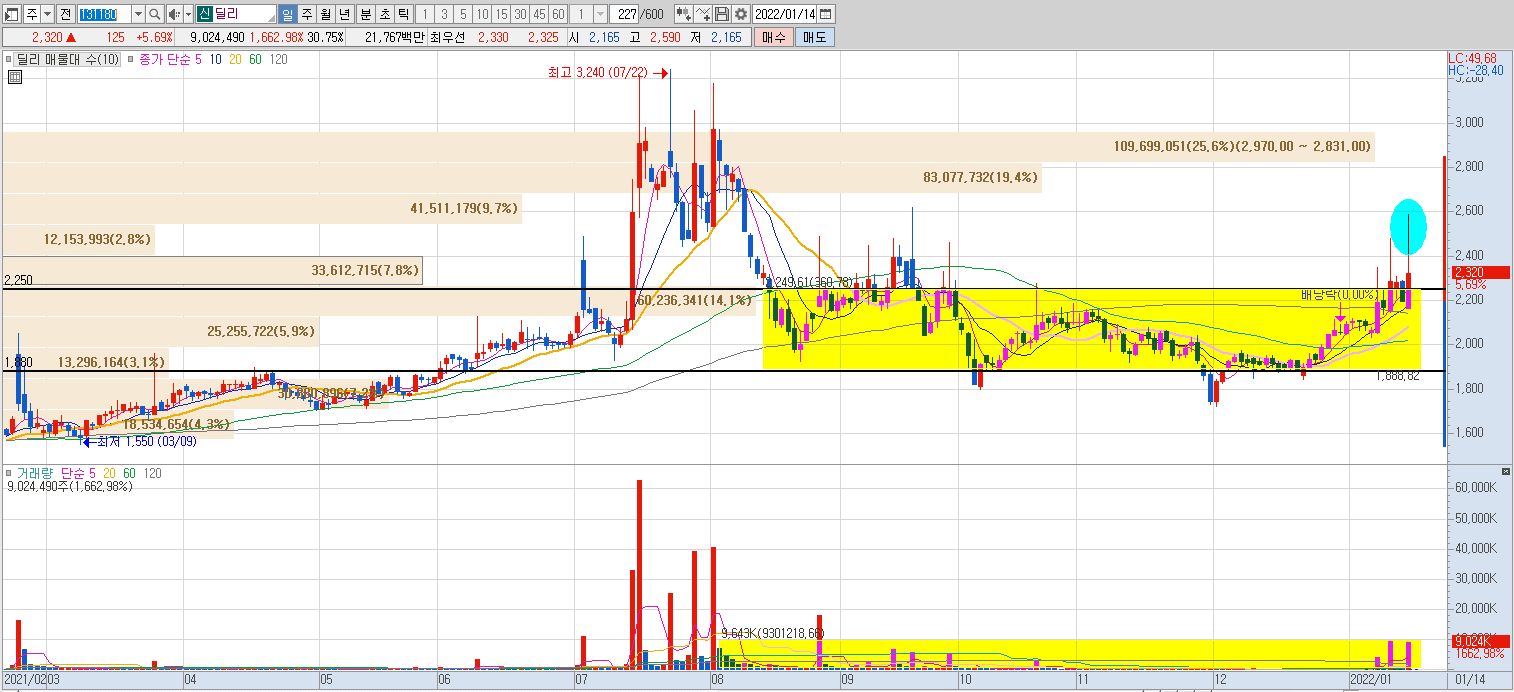Choose interval preset 60
This screenshot has width=1514, height=692.
pyautogui.click(x=558, y=14)
